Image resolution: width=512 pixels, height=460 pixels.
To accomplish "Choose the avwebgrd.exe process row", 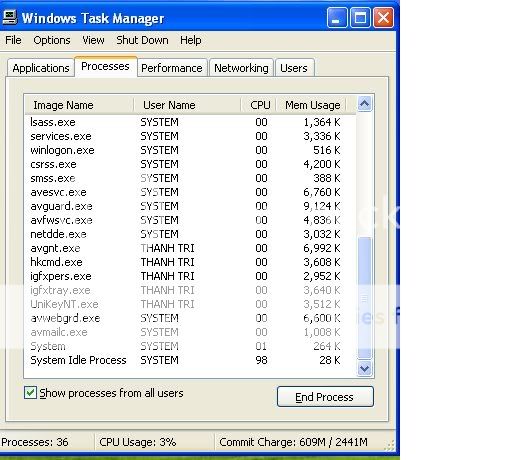I will 190,318.
